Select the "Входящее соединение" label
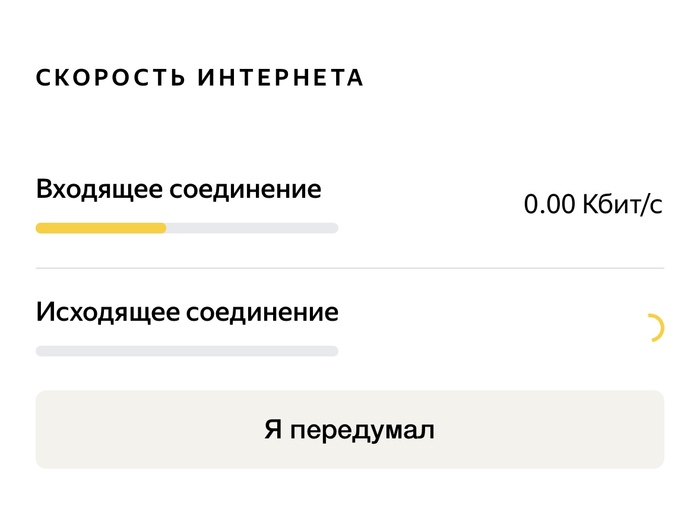Image resolution: width=700 pixels, height=518 pixels. [178, 189]
